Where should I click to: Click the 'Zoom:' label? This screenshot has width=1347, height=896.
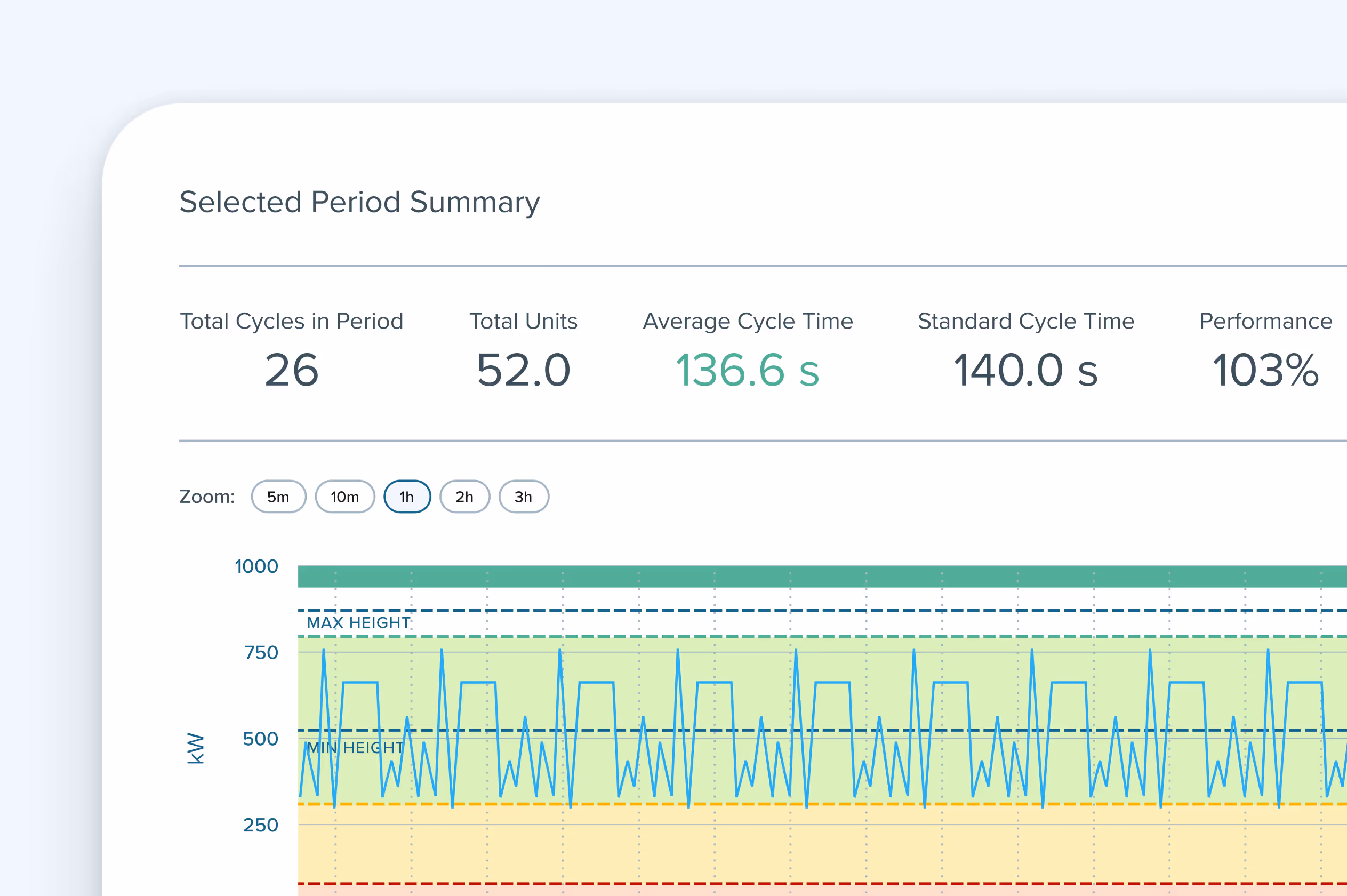pos(207,497)
